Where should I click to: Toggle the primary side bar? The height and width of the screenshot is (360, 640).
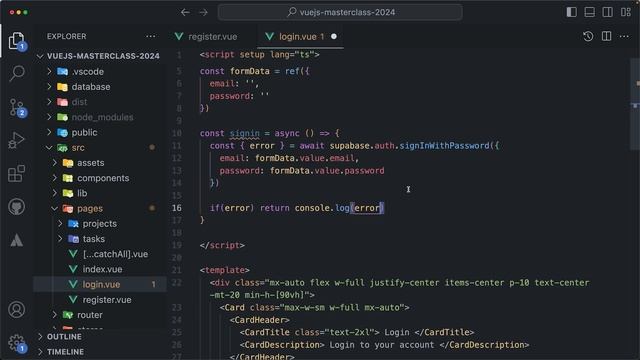pyautogui.click(x=571, y=12)
